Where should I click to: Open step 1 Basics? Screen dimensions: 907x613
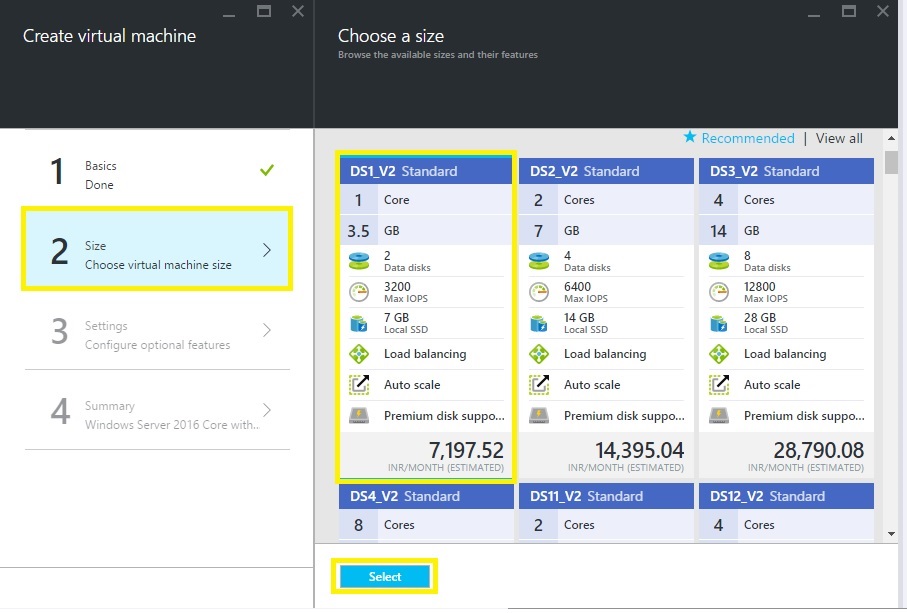coord(157,171)
